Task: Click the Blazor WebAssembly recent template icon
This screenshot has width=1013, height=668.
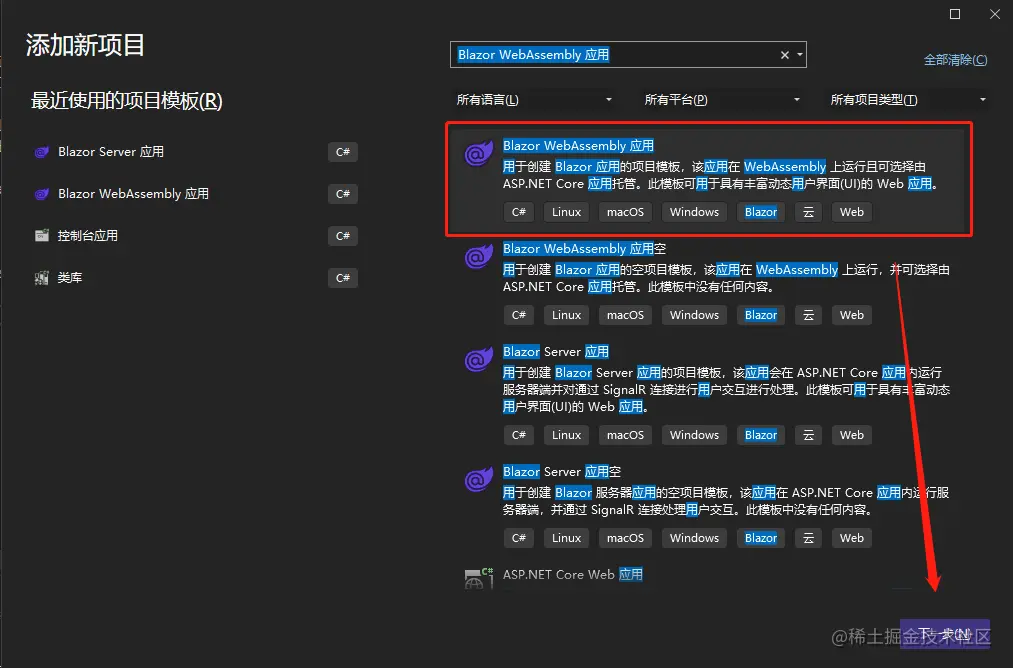Action: [x=42, y=194]
